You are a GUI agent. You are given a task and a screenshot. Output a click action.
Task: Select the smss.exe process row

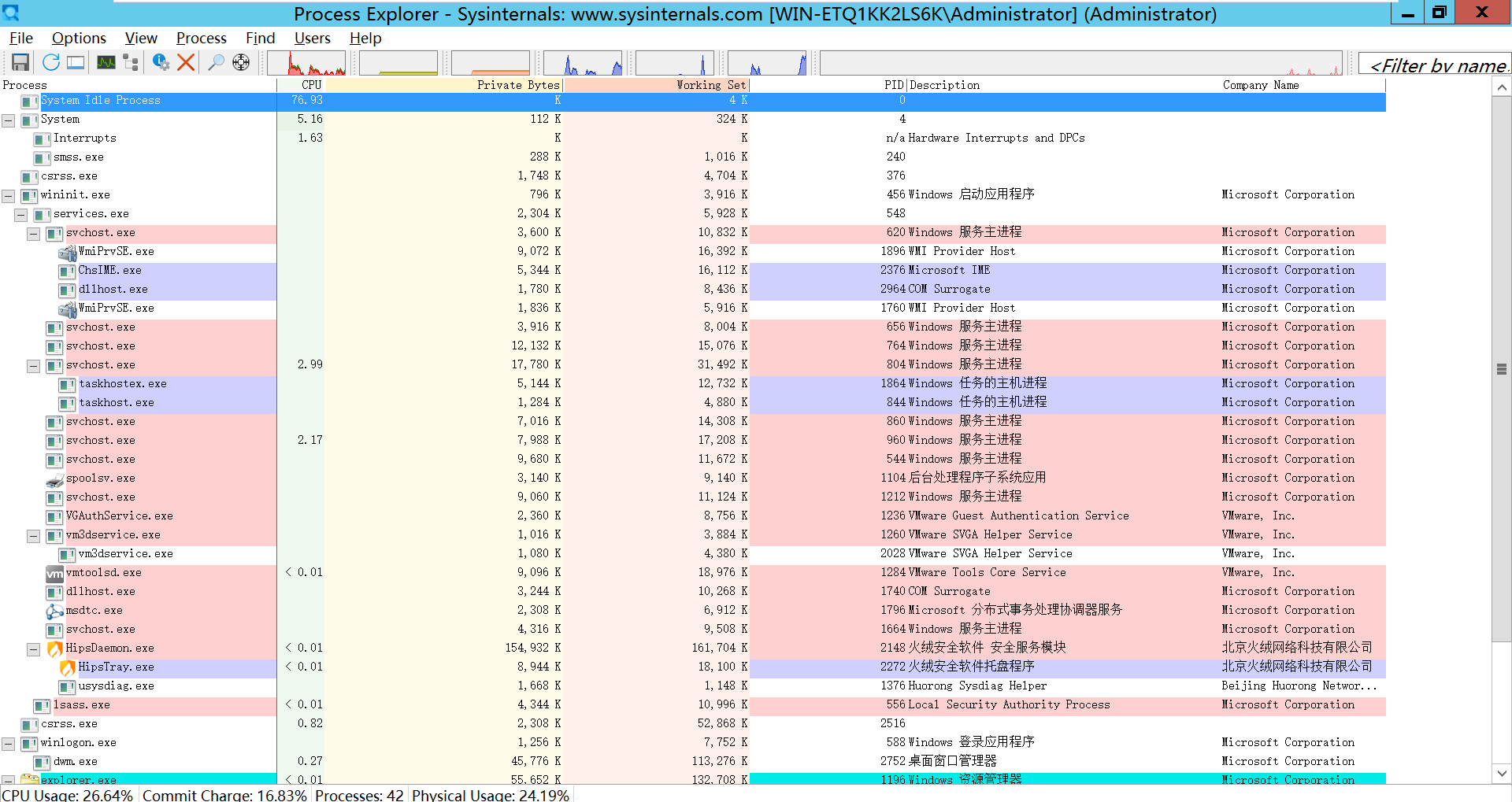point(693,157)
